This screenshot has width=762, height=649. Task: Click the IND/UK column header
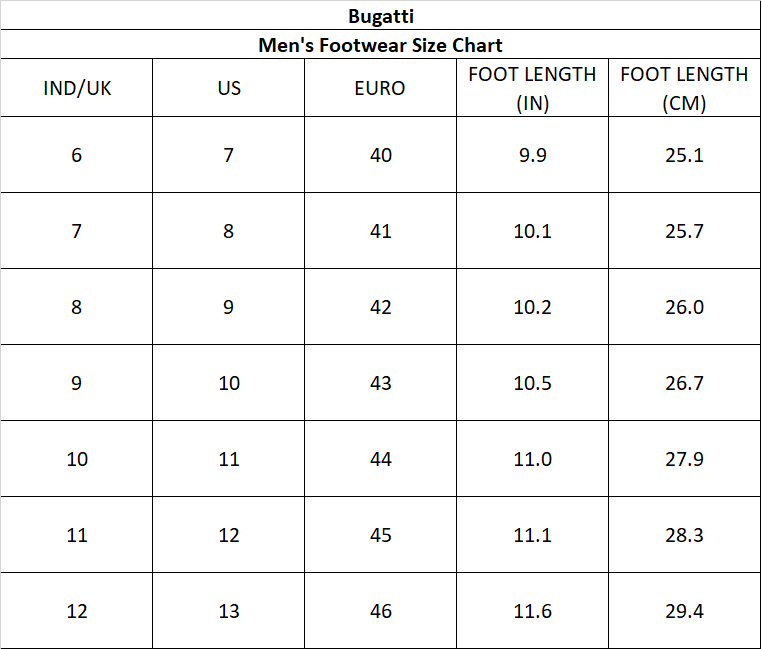77,88
